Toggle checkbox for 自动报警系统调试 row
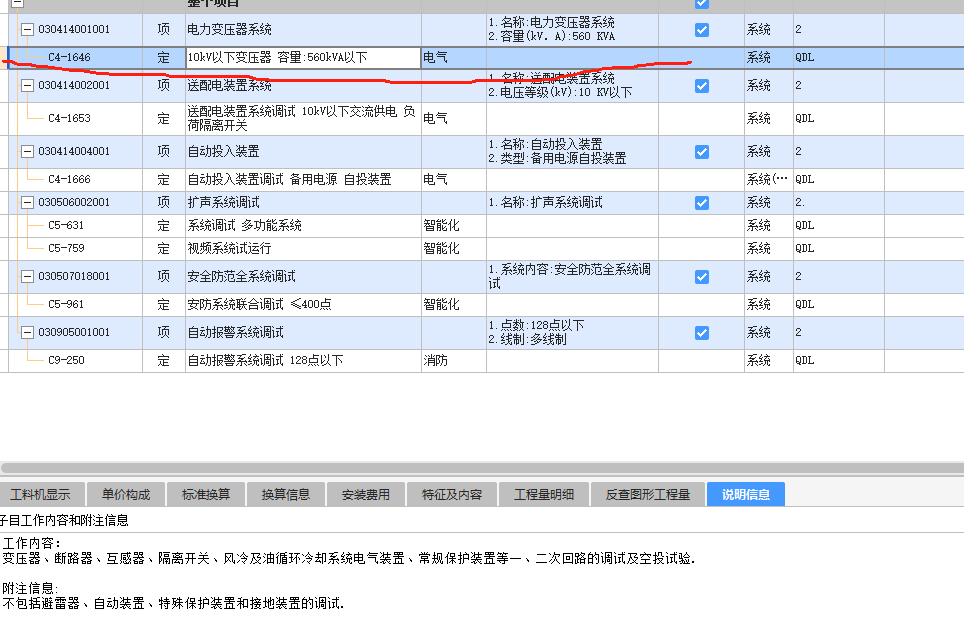 coord(701,333)
